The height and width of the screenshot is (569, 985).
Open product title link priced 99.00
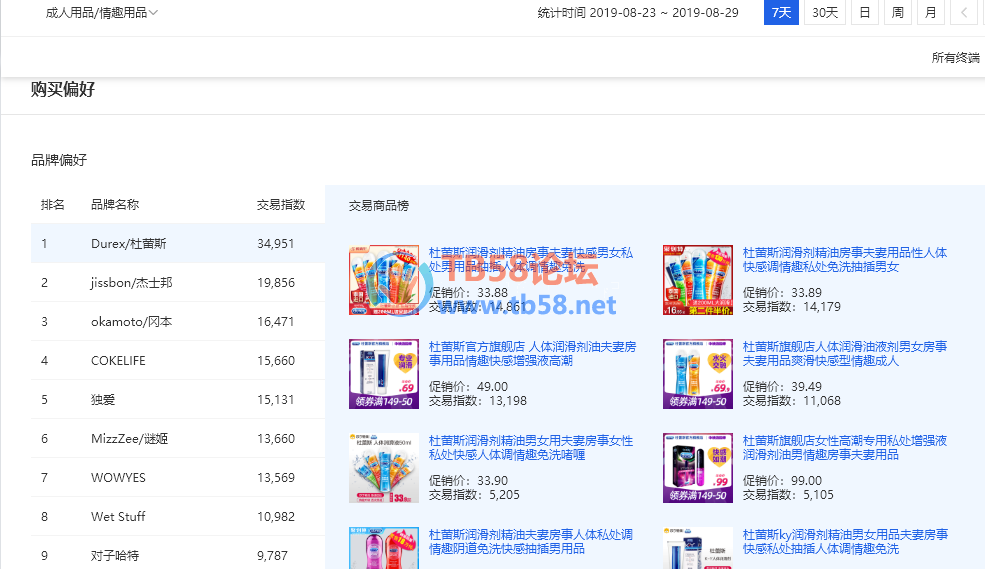coord(845,448)
